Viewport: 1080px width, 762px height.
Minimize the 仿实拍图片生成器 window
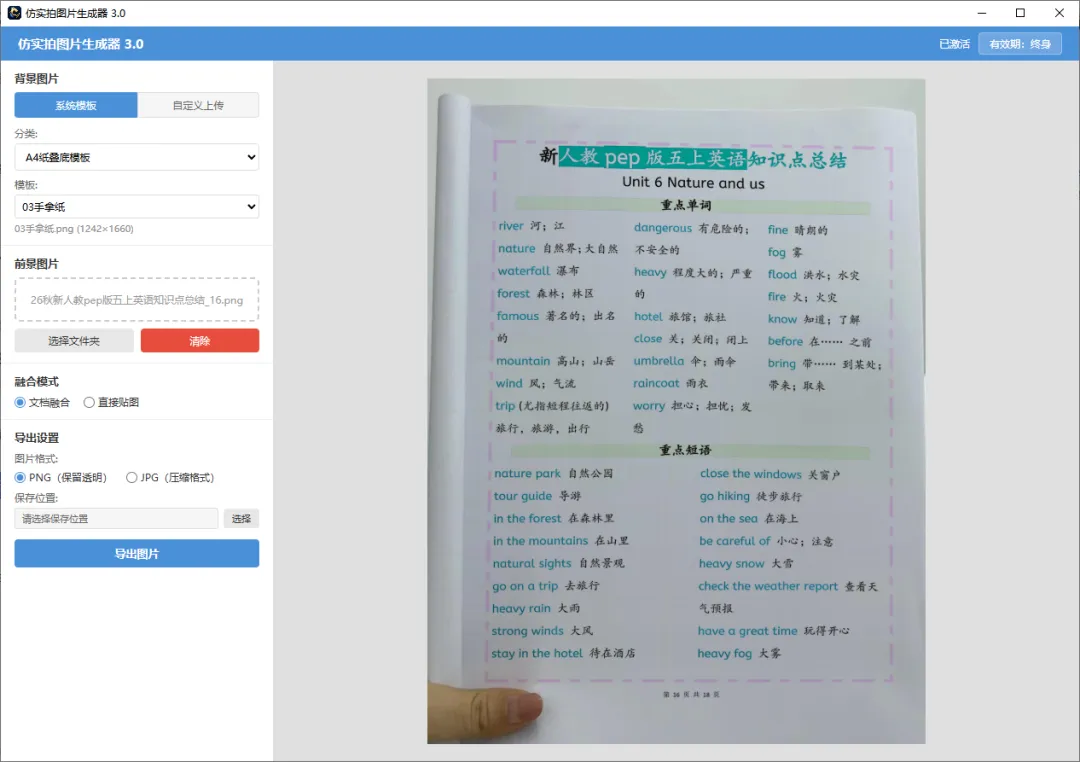click(982, 12)
